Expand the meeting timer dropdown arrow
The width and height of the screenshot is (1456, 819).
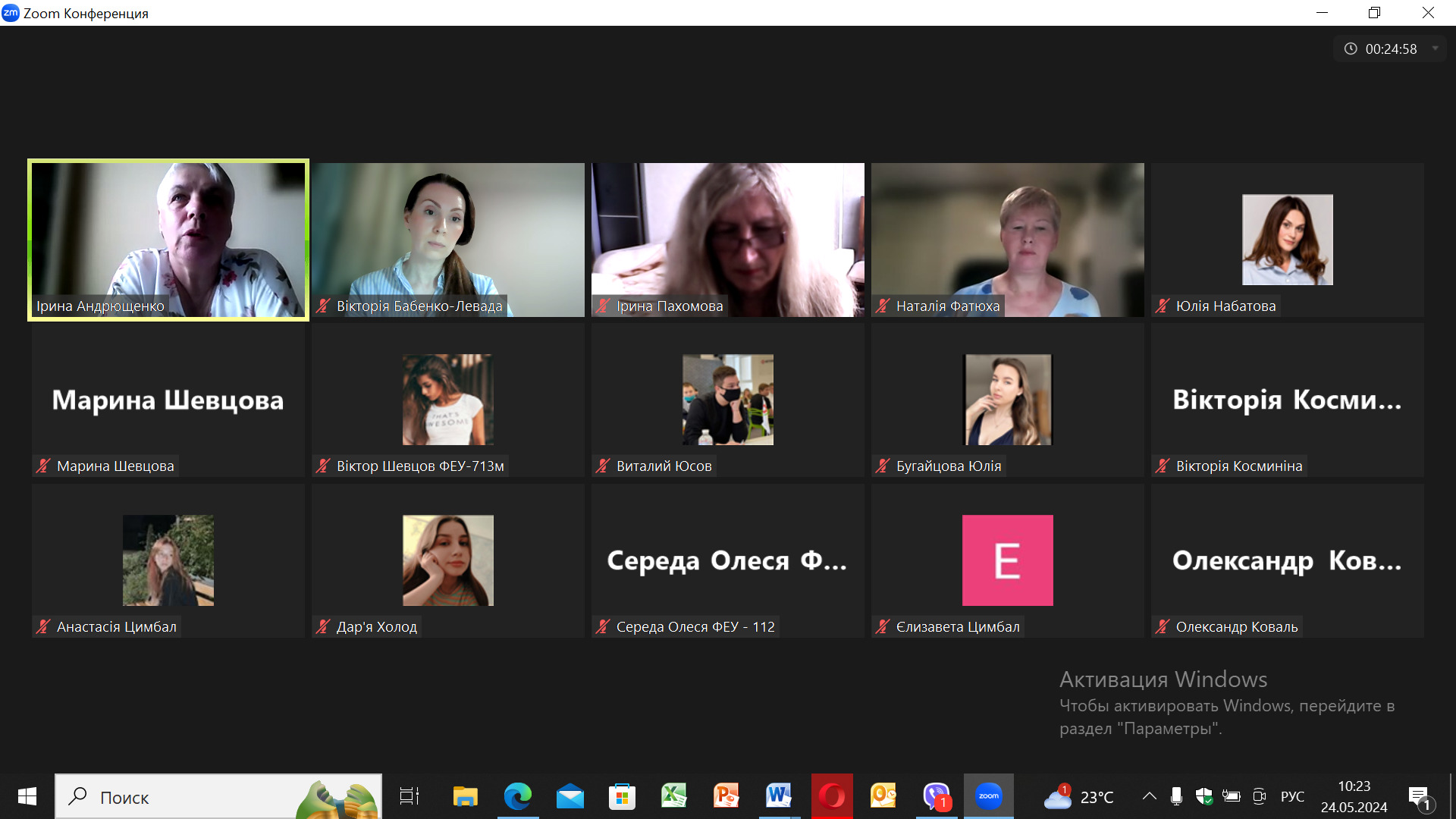1435,49
